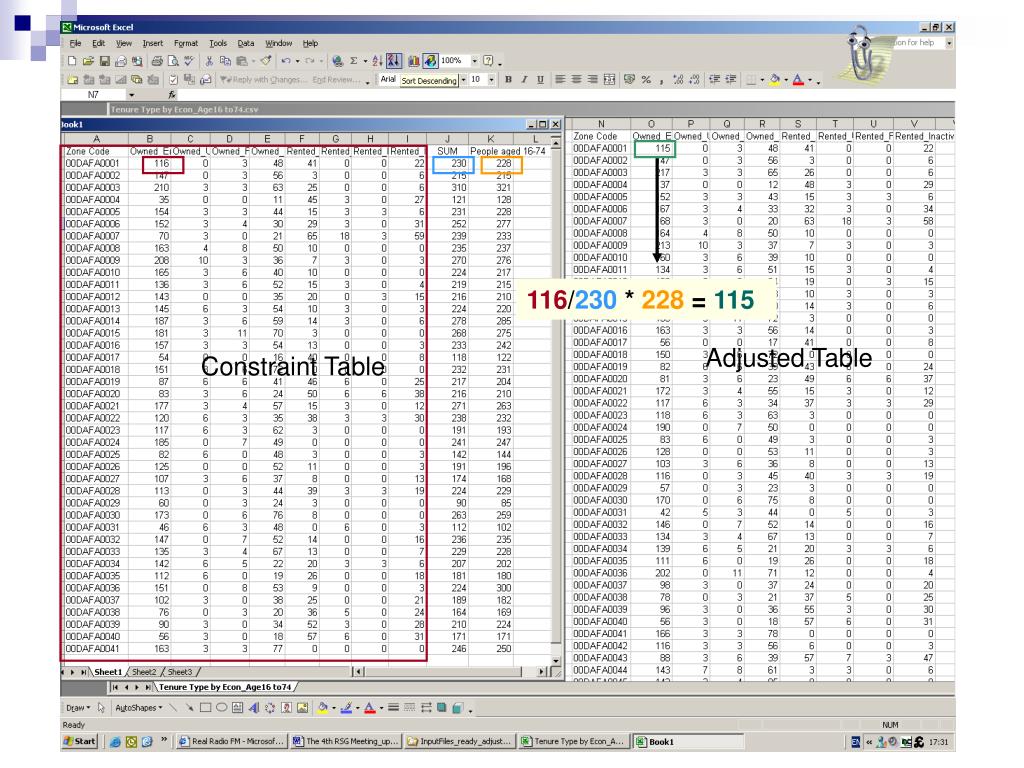1024x768 pixels.
Task: Toggle Bold formatting
Action: [508, 80]
